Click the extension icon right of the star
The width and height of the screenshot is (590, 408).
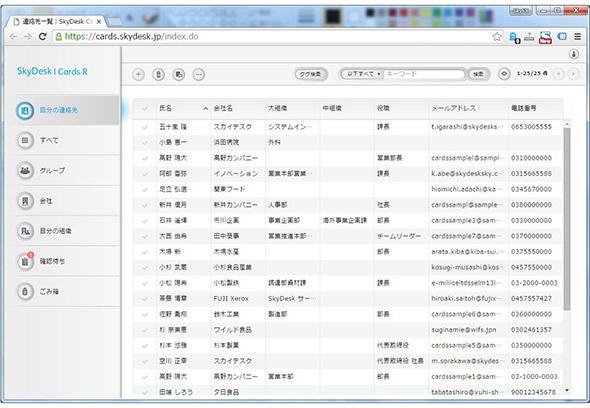[x=514, y=37]
